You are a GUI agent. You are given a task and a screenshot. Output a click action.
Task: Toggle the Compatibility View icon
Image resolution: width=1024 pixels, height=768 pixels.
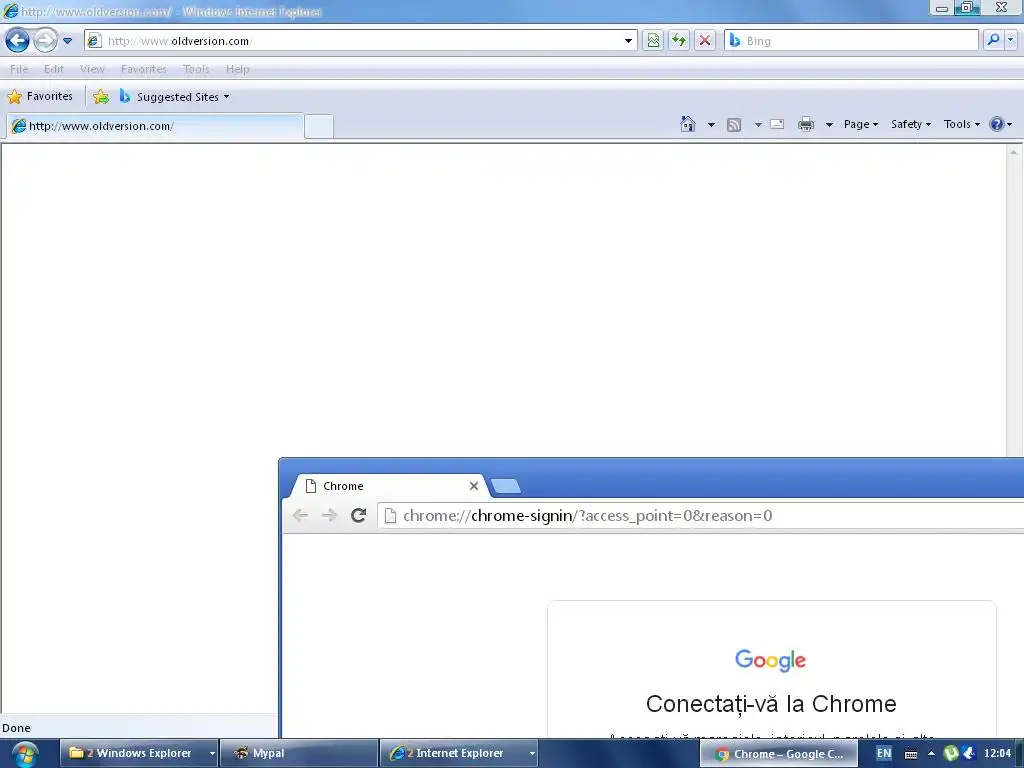coord(653,40)
